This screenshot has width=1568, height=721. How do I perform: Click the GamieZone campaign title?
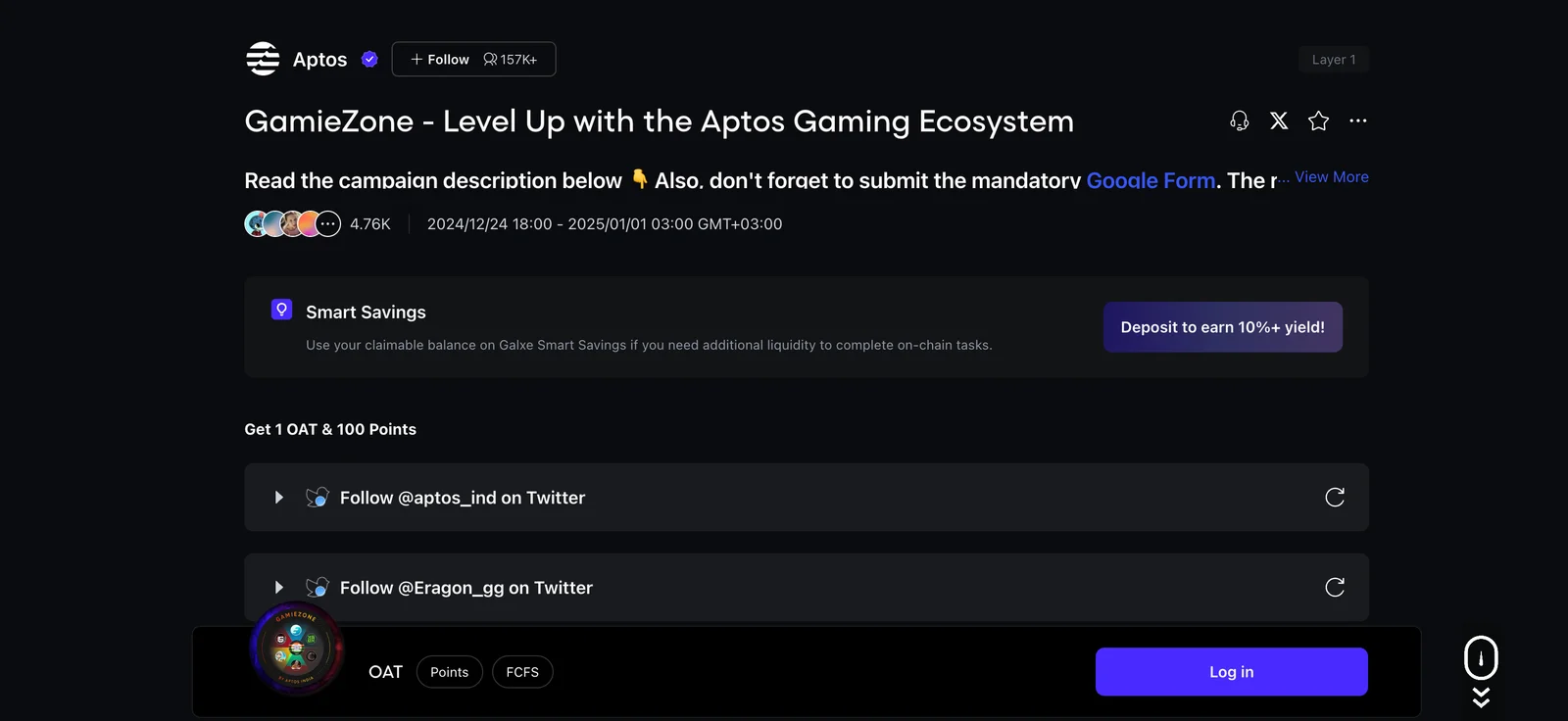[x=660, y=121]
